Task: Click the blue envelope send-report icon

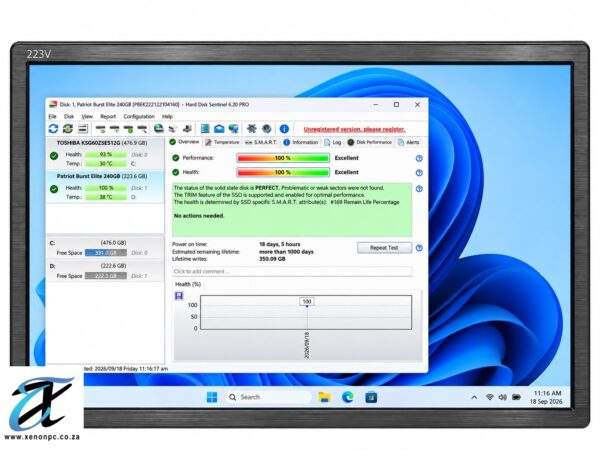Action: [219, 129]
